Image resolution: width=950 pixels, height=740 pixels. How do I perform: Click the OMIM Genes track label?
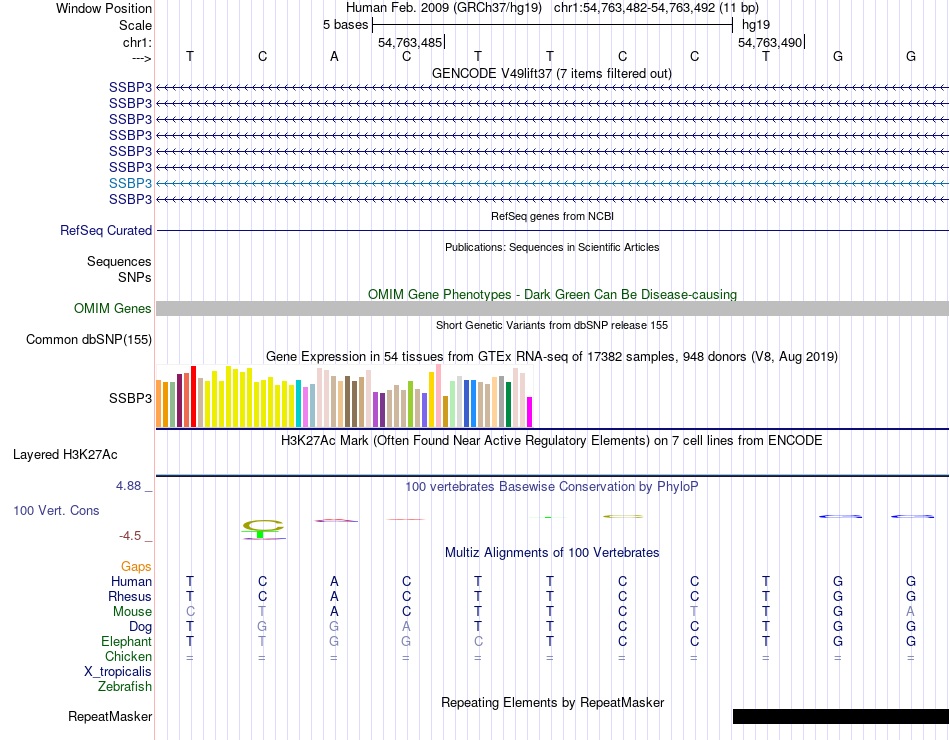point(113,308)
